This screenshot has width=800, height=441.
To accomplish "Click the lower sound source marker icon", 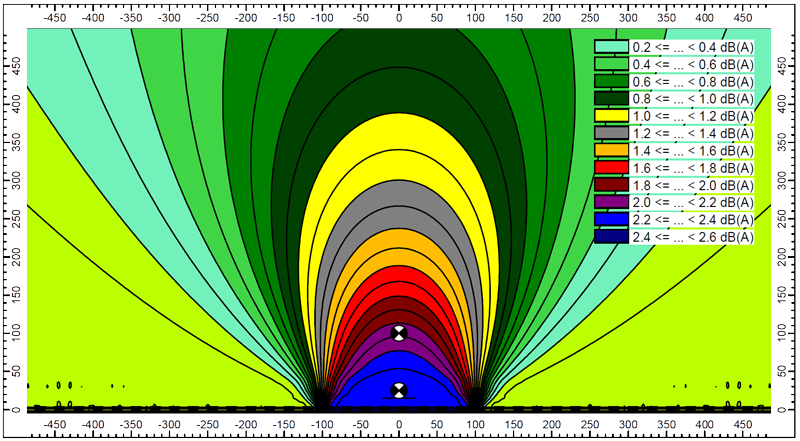I will coord(399,390).
